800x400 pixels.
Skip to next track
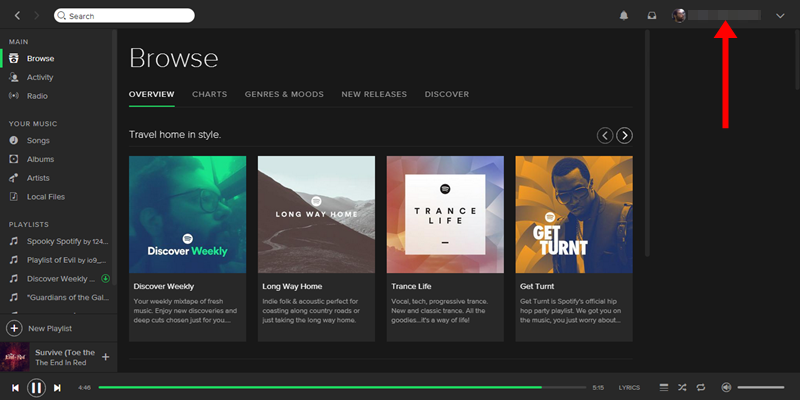pyautogui.click(x=57, y=388)
